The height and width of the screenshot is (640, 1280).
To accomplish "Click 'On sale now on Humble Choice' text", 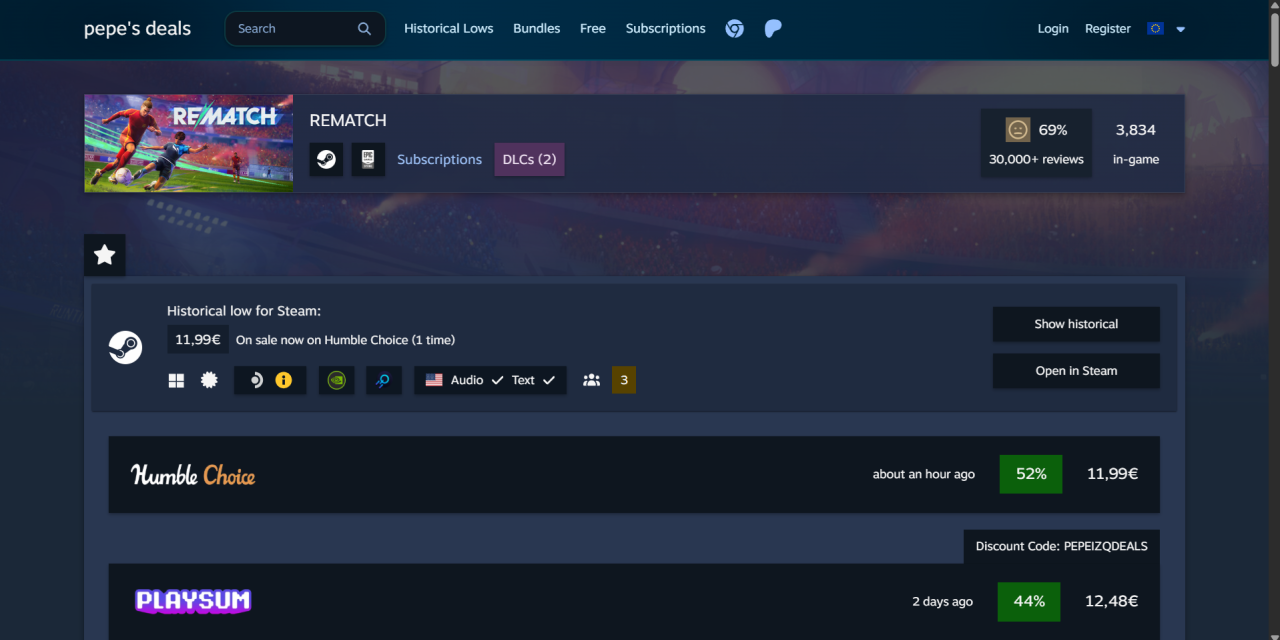I will pyautogui.click(x=345, y=340).
